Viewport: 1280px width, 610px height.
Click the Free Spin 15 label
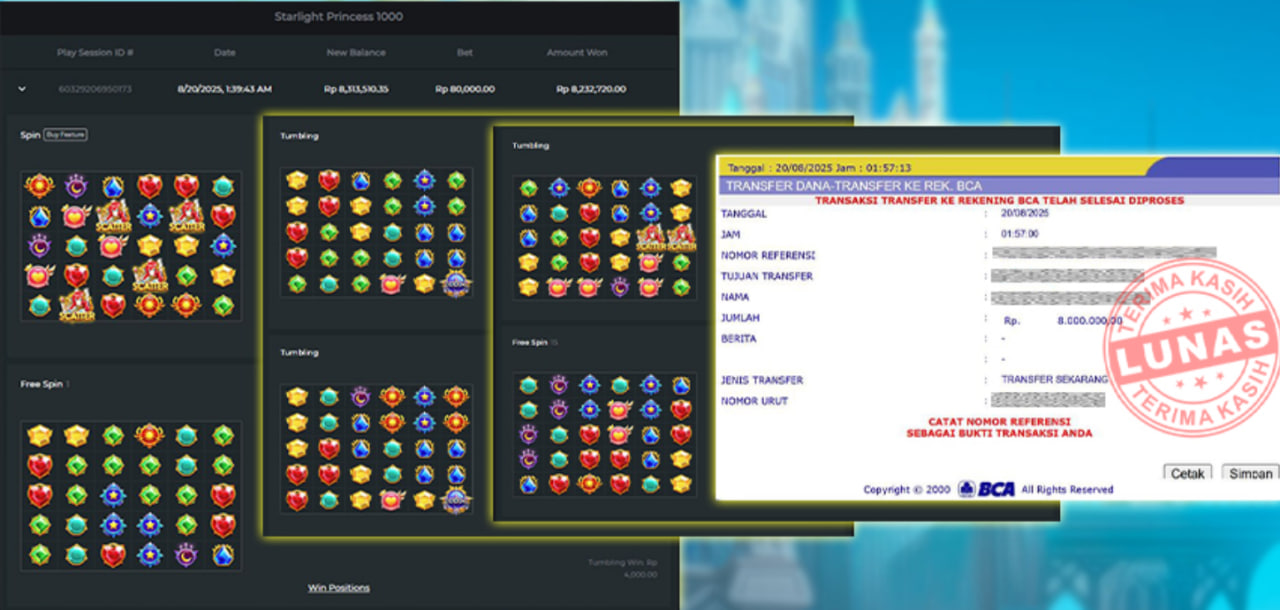535,342
